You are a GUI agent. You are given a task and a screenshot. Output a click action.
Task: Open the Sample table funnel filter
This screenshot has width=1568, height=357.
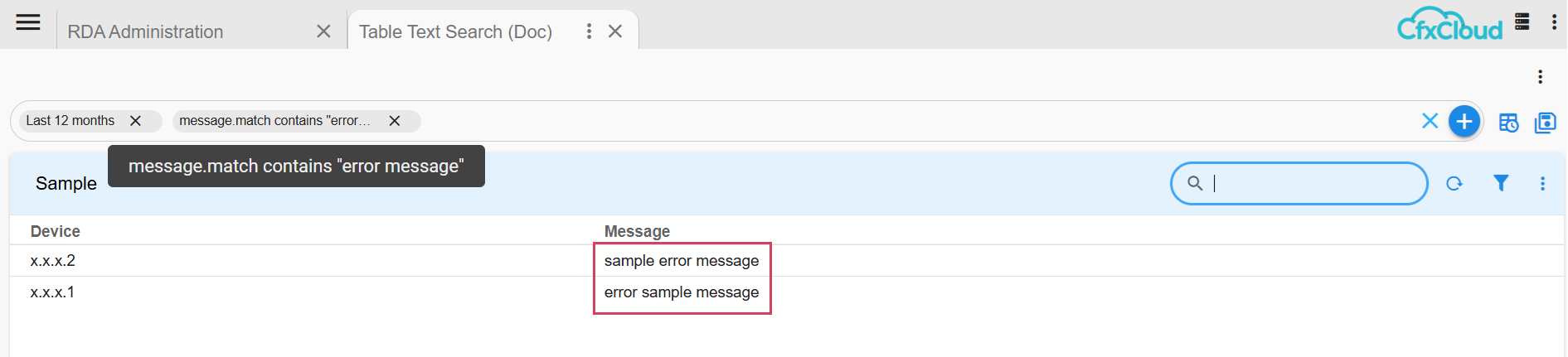(1501, 183)
